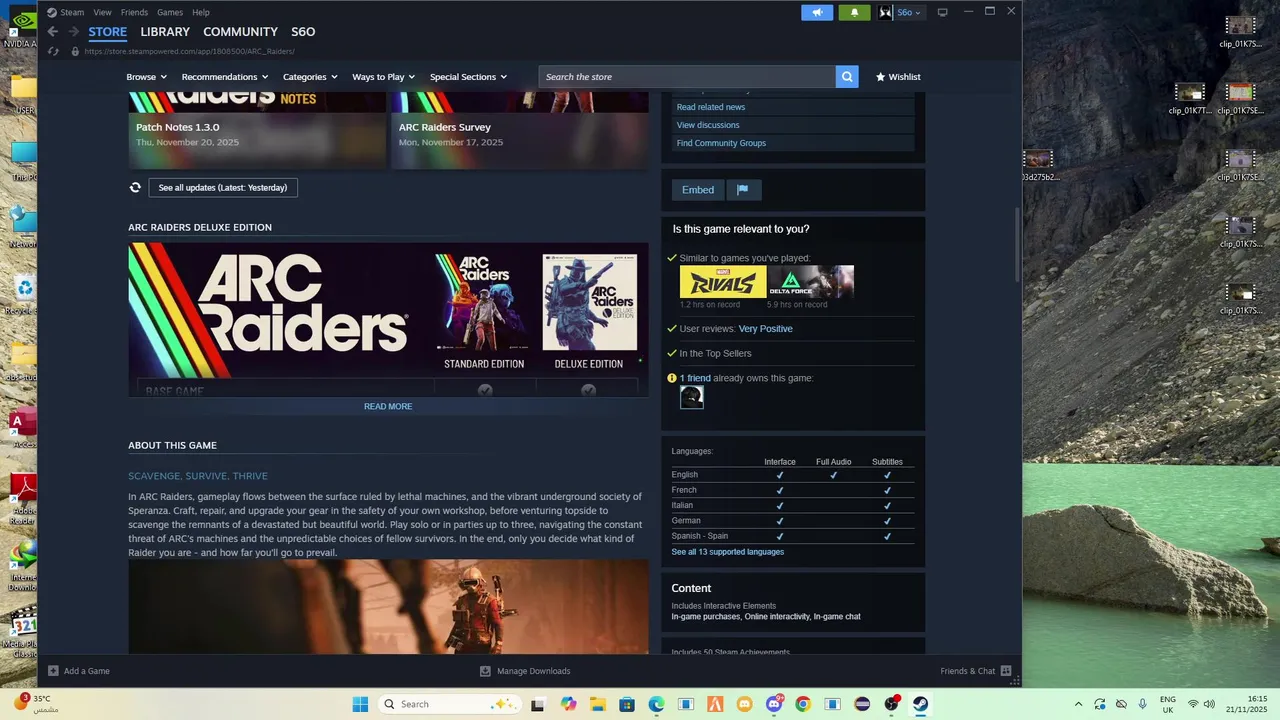Click the blue magnifier search button
1280x720 pixels.
coord(847,77)
